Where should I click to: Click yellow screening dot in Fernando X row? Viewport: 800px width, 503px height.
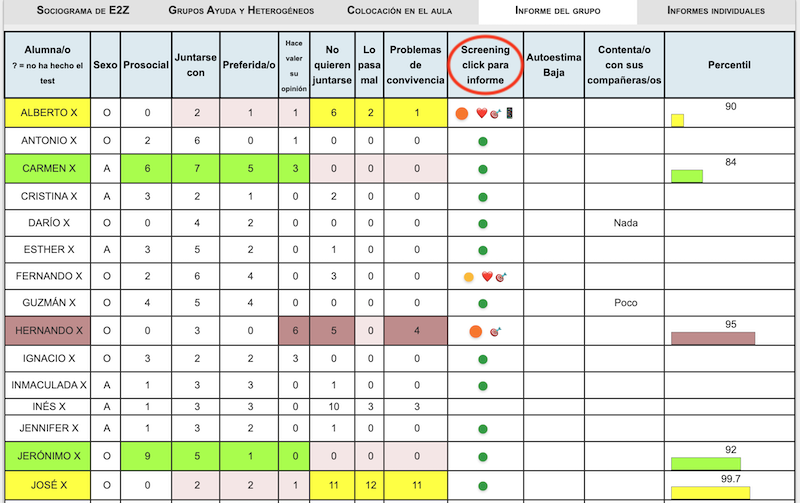[x=467, y=277]
